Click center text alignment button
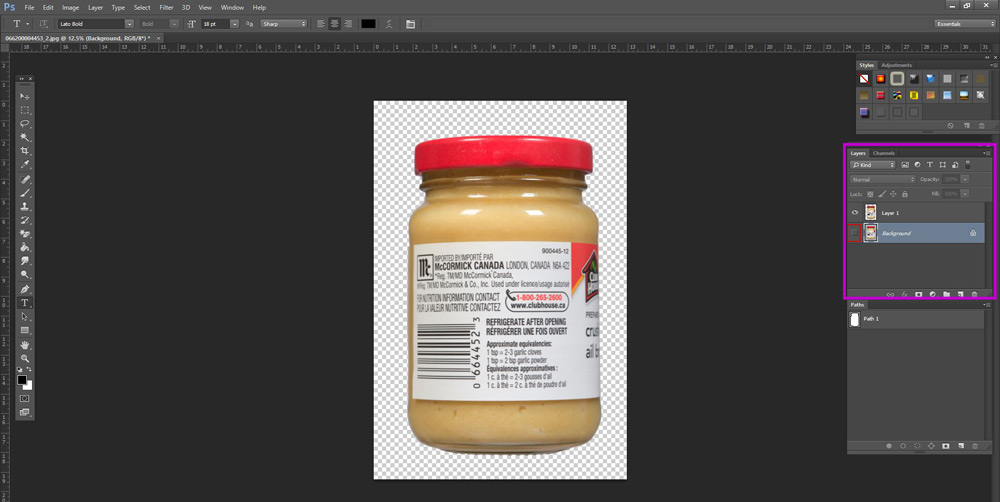This screenshot has height=502, width=1000. click(334, 23)
